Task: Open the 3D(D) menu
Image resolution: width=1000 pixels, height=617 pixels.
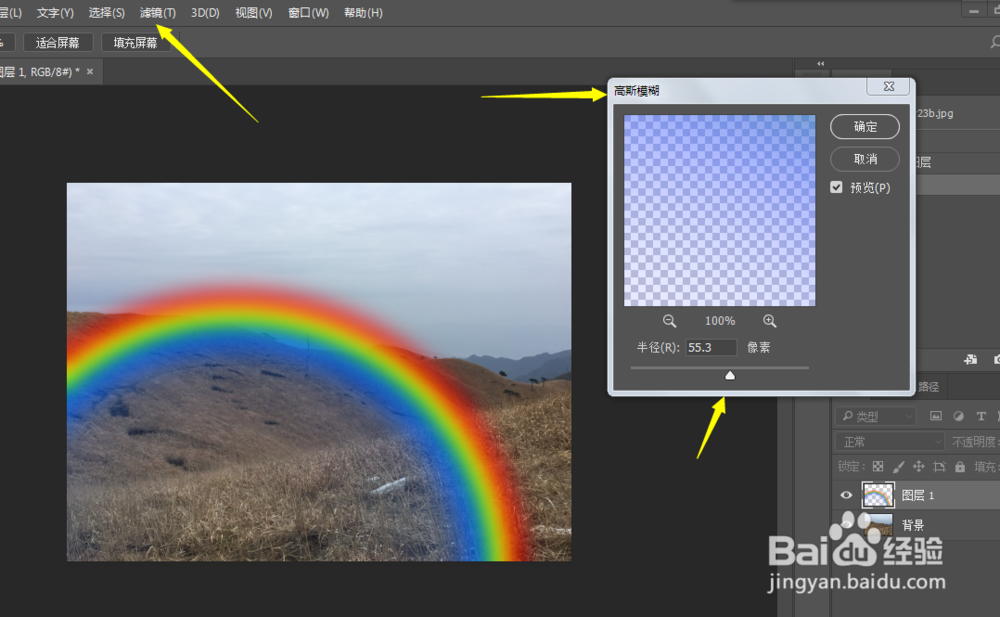Action: point(205,13)
